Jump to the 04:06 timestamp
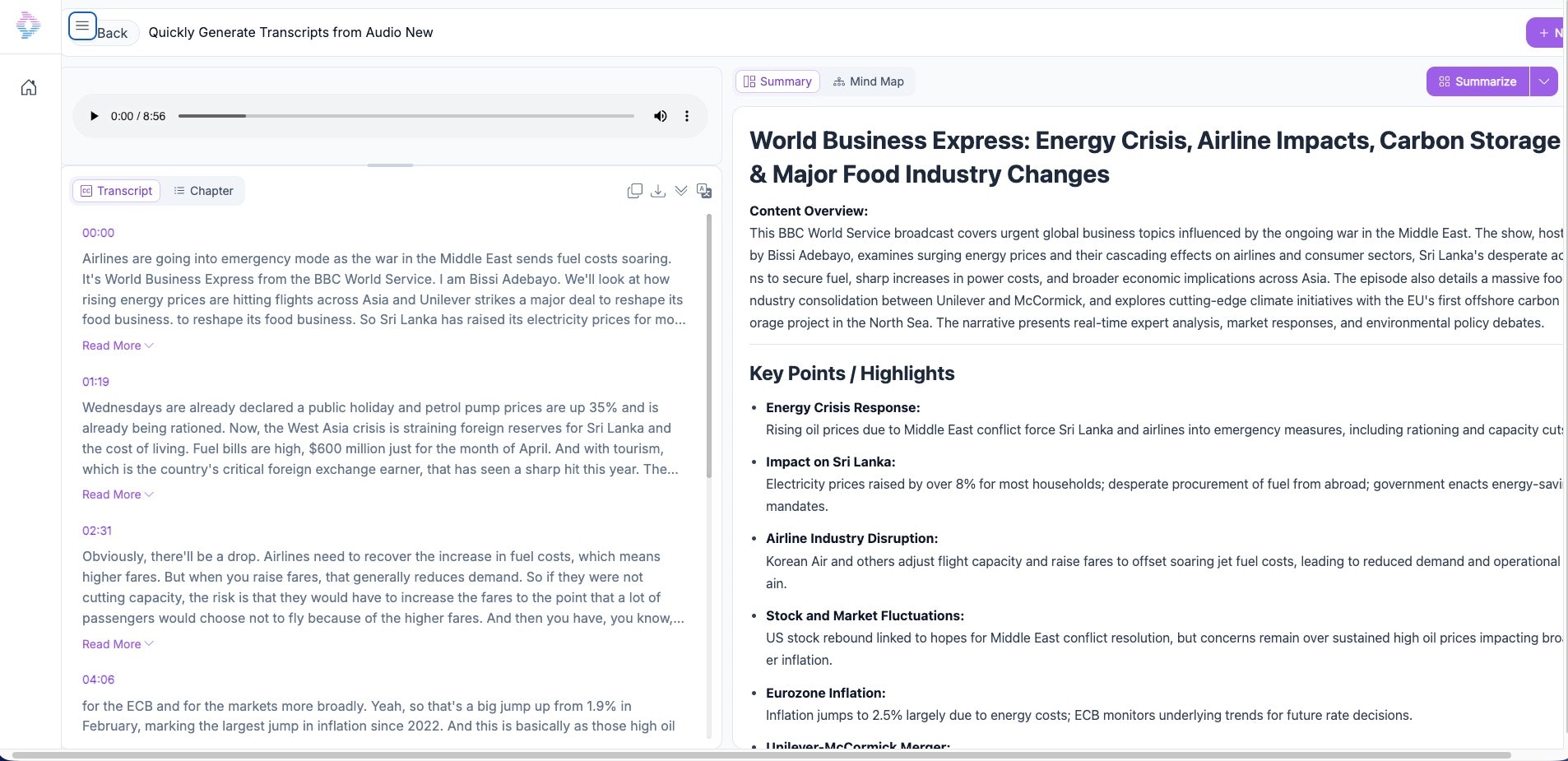This screenshot has width=1568, height=761. (98, 680)
